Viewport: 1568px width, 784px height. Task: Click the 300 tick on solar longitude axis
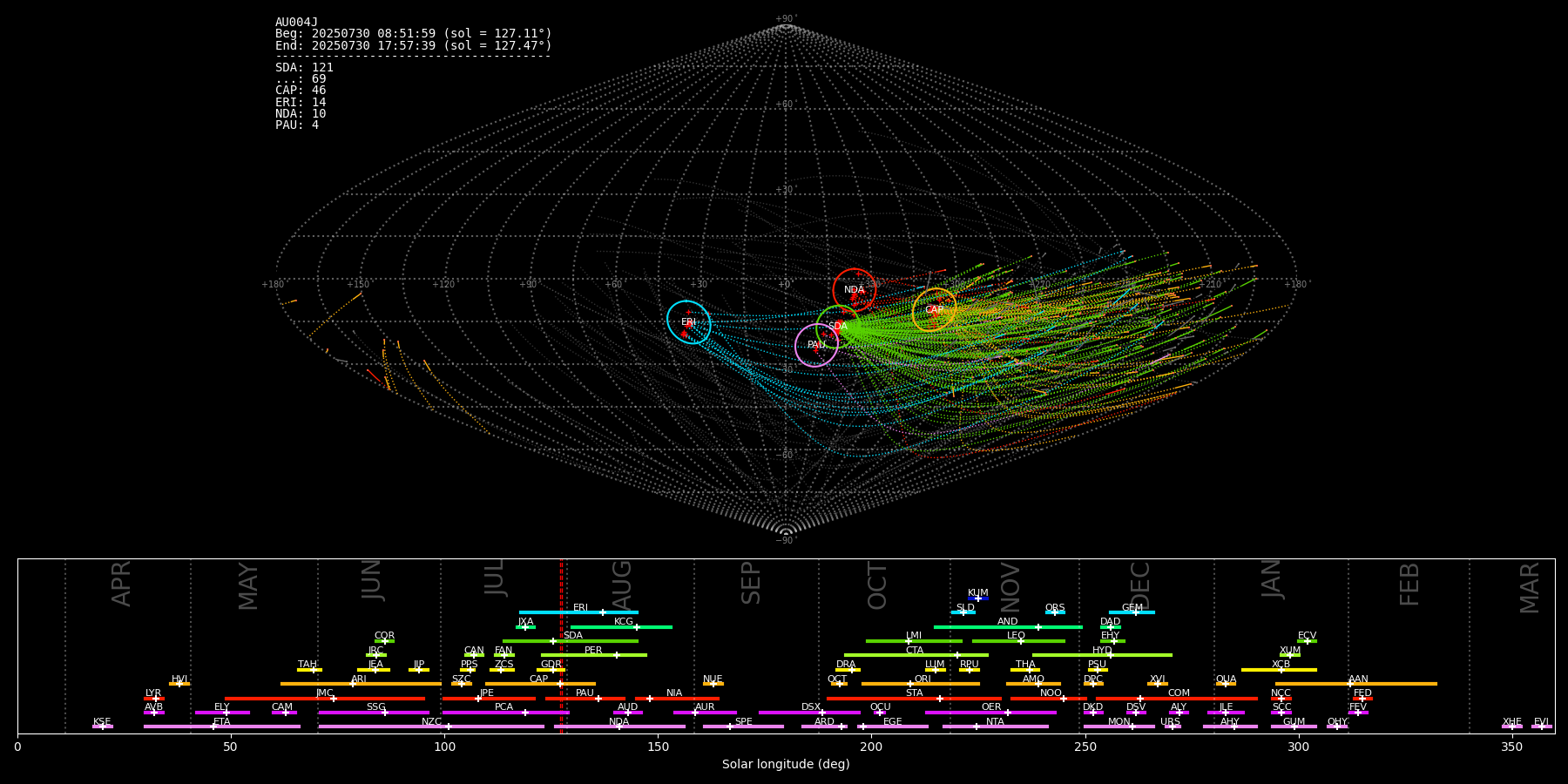(1299, 747)
